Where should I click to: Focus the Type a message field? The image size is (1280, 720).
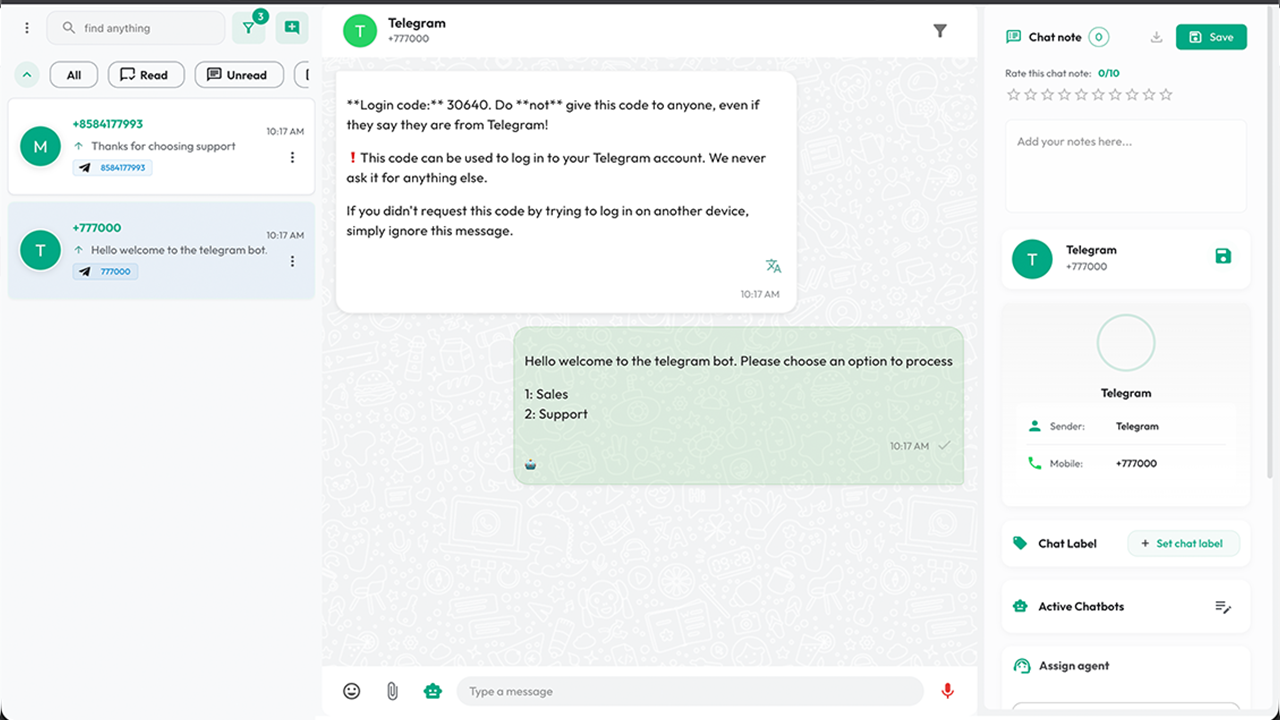(x=690, y=691)
